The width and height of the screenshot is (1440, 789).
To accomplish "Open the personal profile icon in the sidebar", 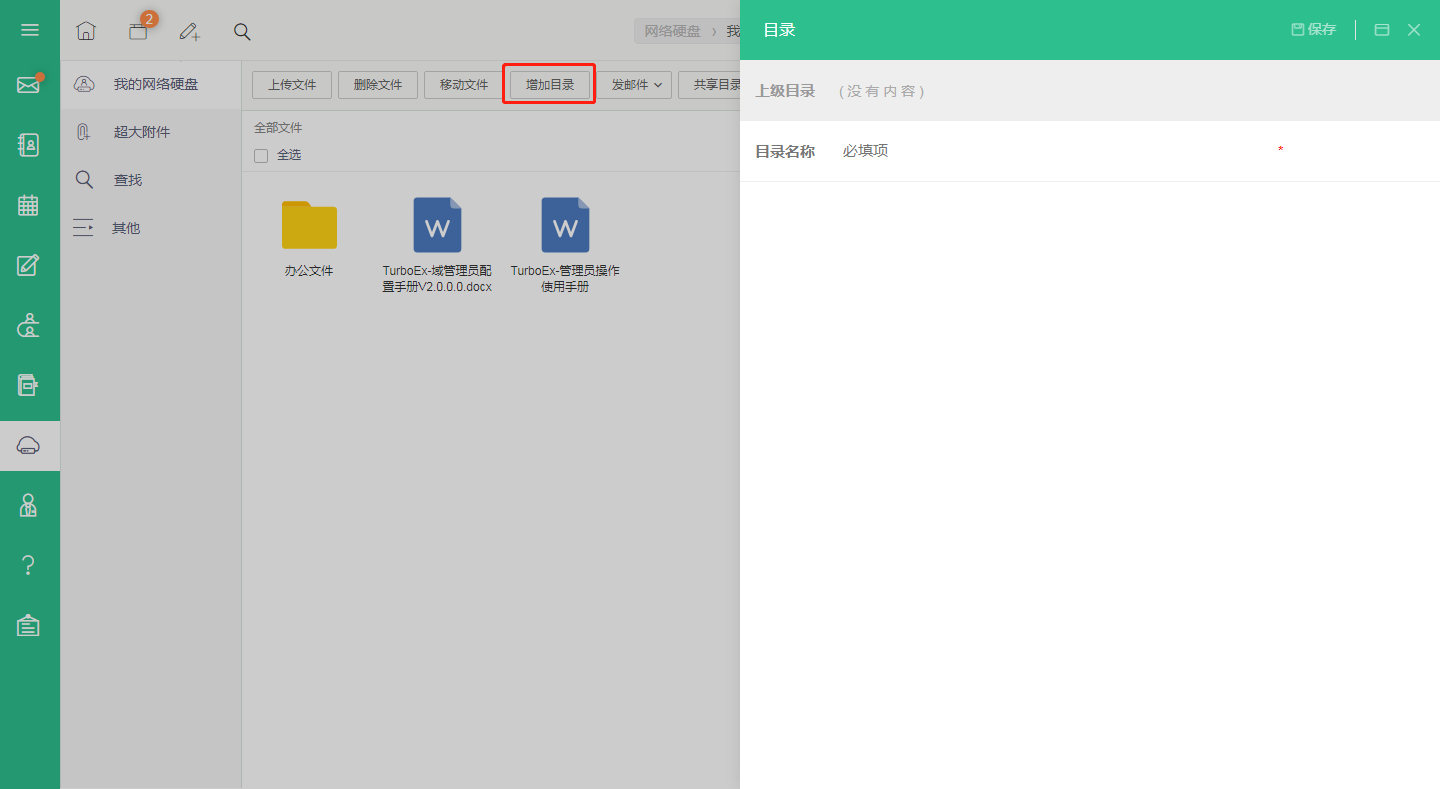I will pyautogui.click(x=29, y=505).
